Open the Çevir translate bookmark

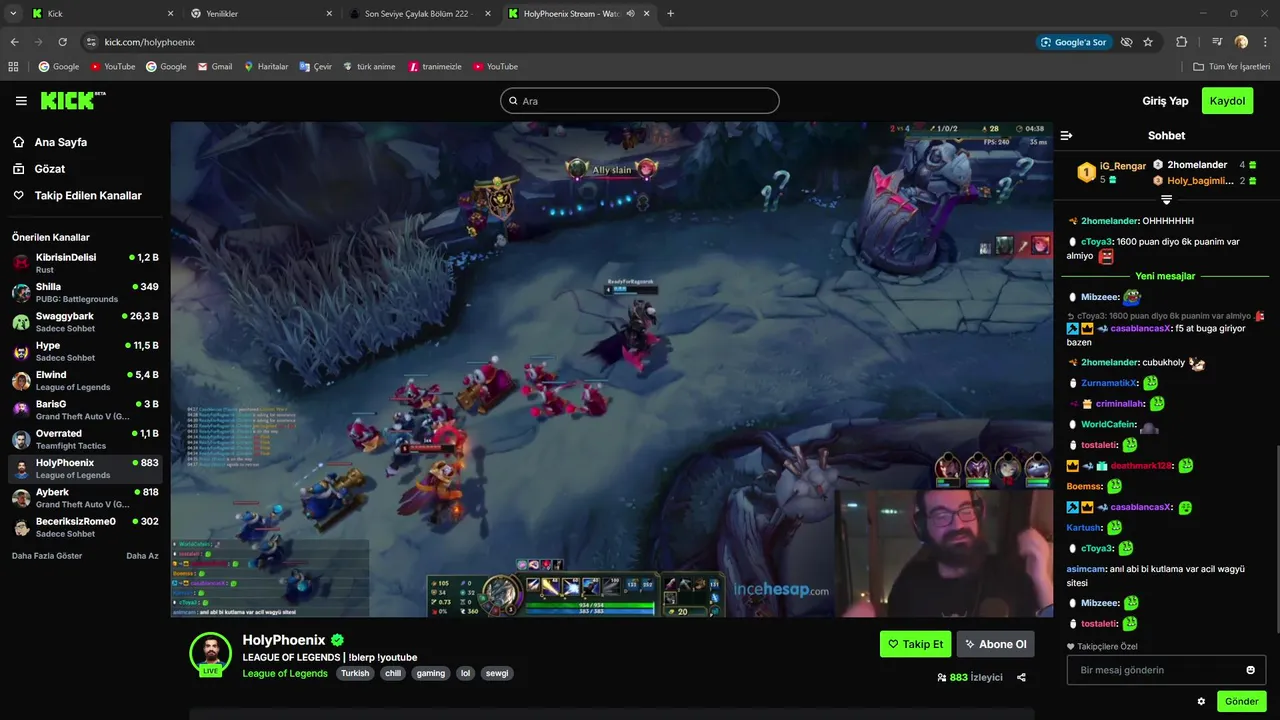click(x=315, y=67)
